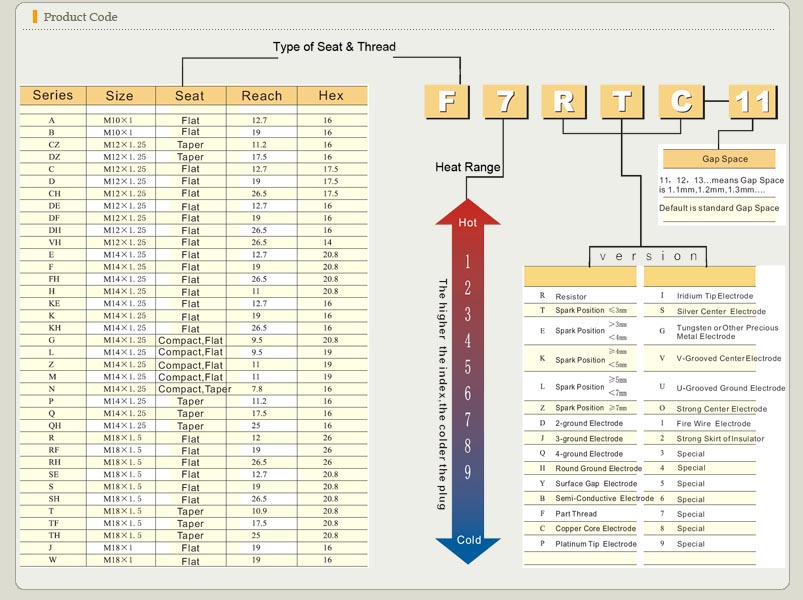Click heat index '3' on the arrow
803x600 pixels.
(468, 314)
